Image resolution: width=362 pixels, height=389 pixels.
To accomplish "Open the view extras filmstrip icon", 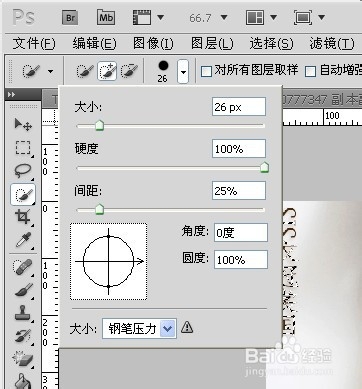I will pos(142,17).
